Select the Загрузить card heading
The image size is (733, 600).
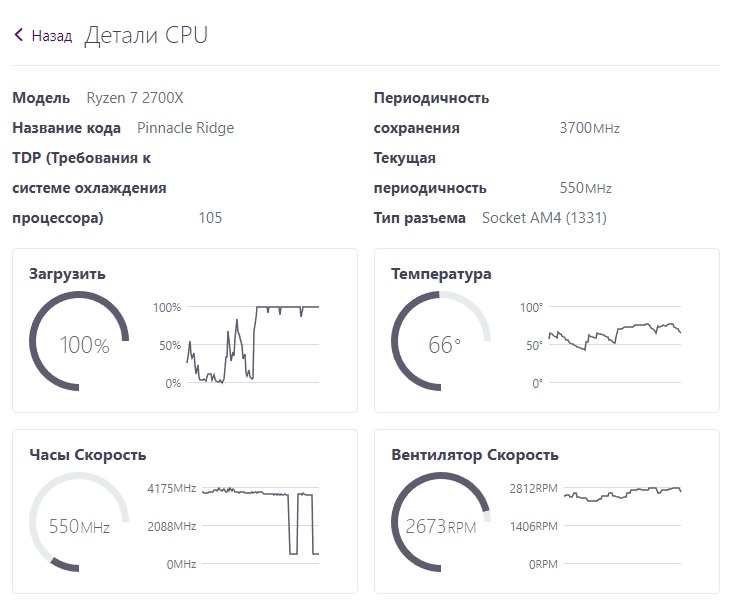[x=67, y=274]
